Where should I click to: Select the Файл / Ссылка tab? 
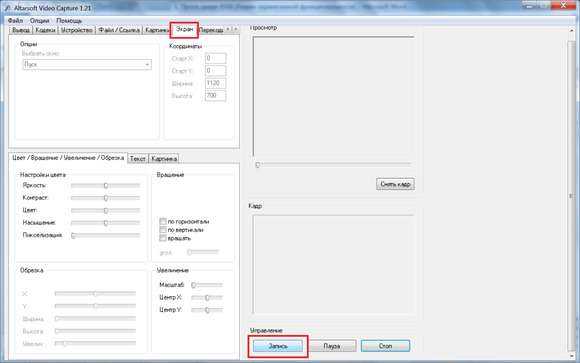tap(119, 30)
